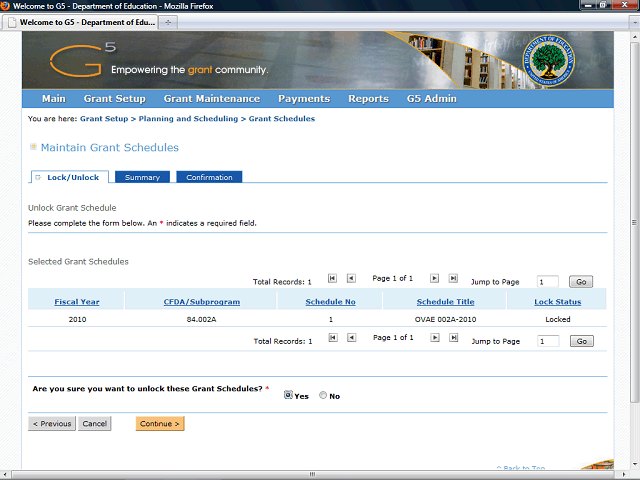The height and width of the screenshot is (480, 640).
Task: Go to last page in top pagination
Action: pyautogui.click(x=453, y=278)
